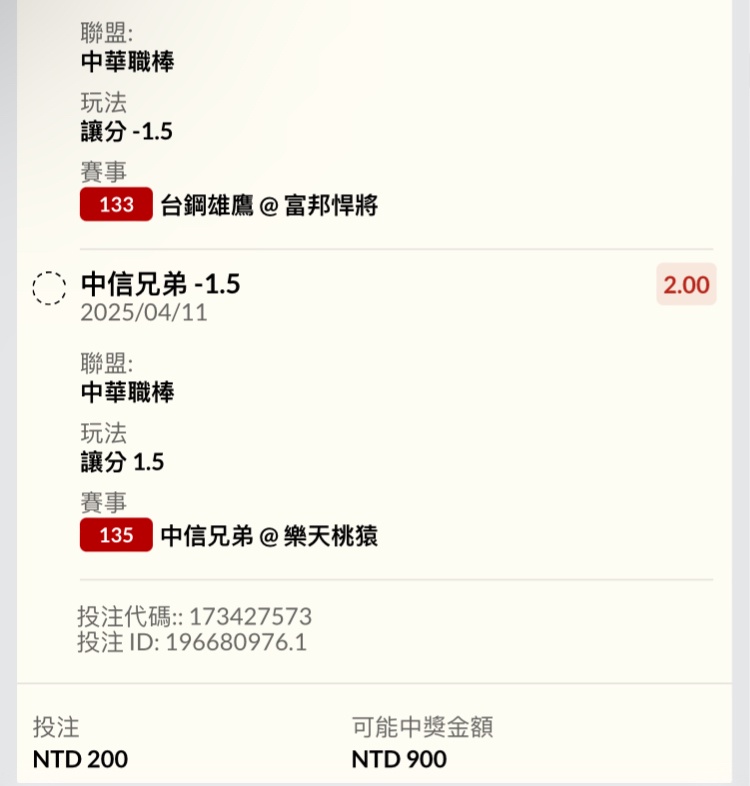The image size is (750, 786).
Task: Click the 讓分 1.5 play type value
Action: point(122,462)
